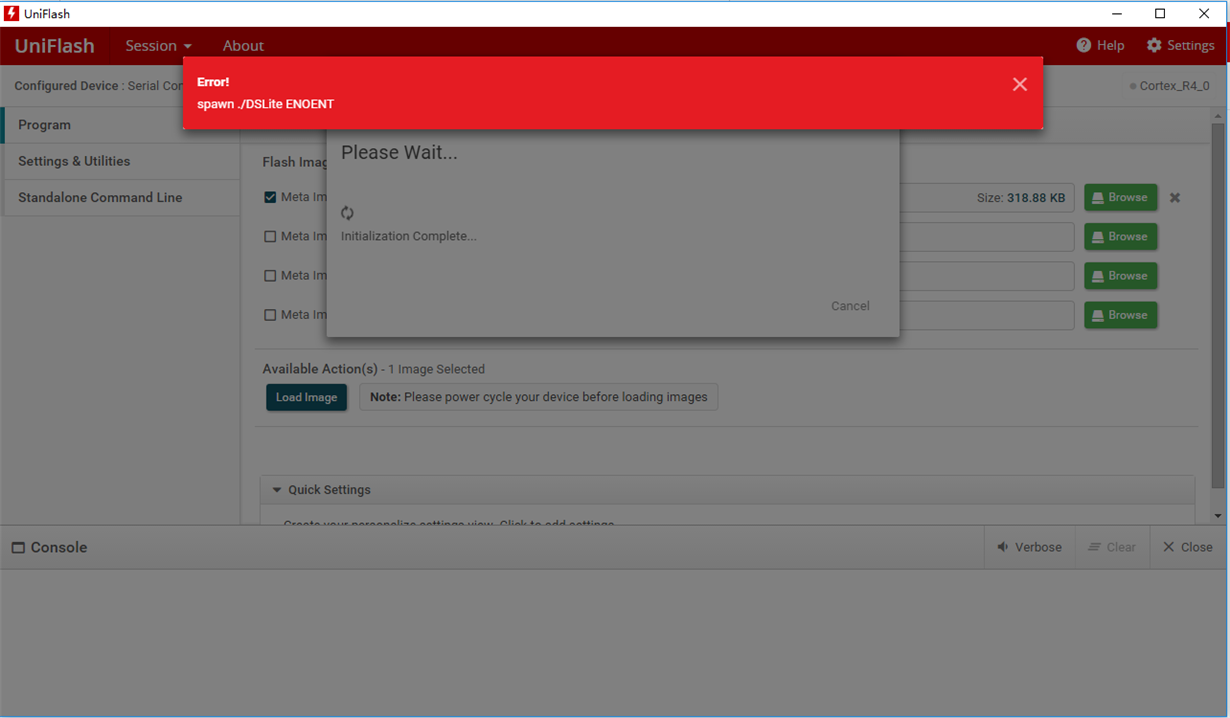Click the power cycle note text
Image resolution: width=1230 pixels, height=718 pixels.
click(539, 397)
